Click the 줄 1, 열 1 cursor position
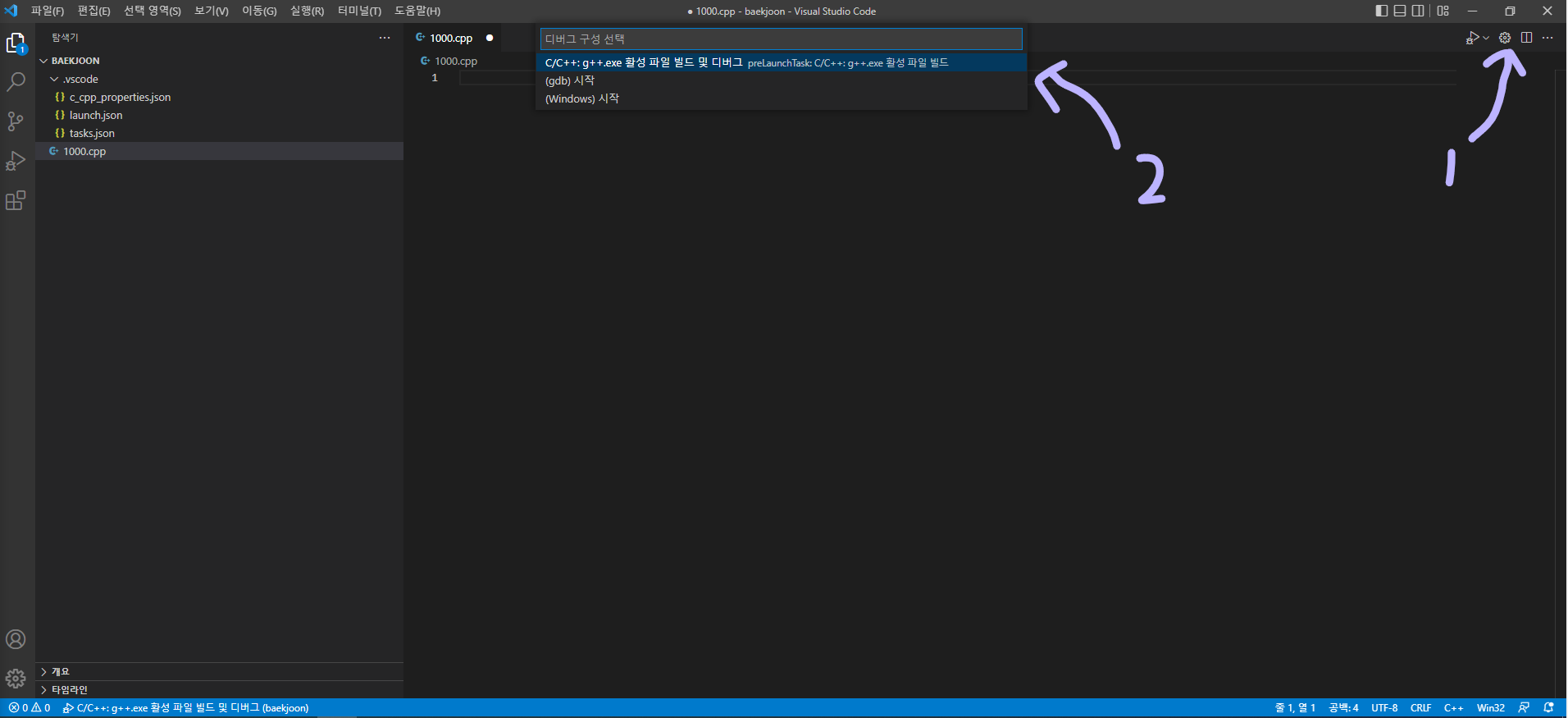1568x718 pixels. tap(1295, 707)
